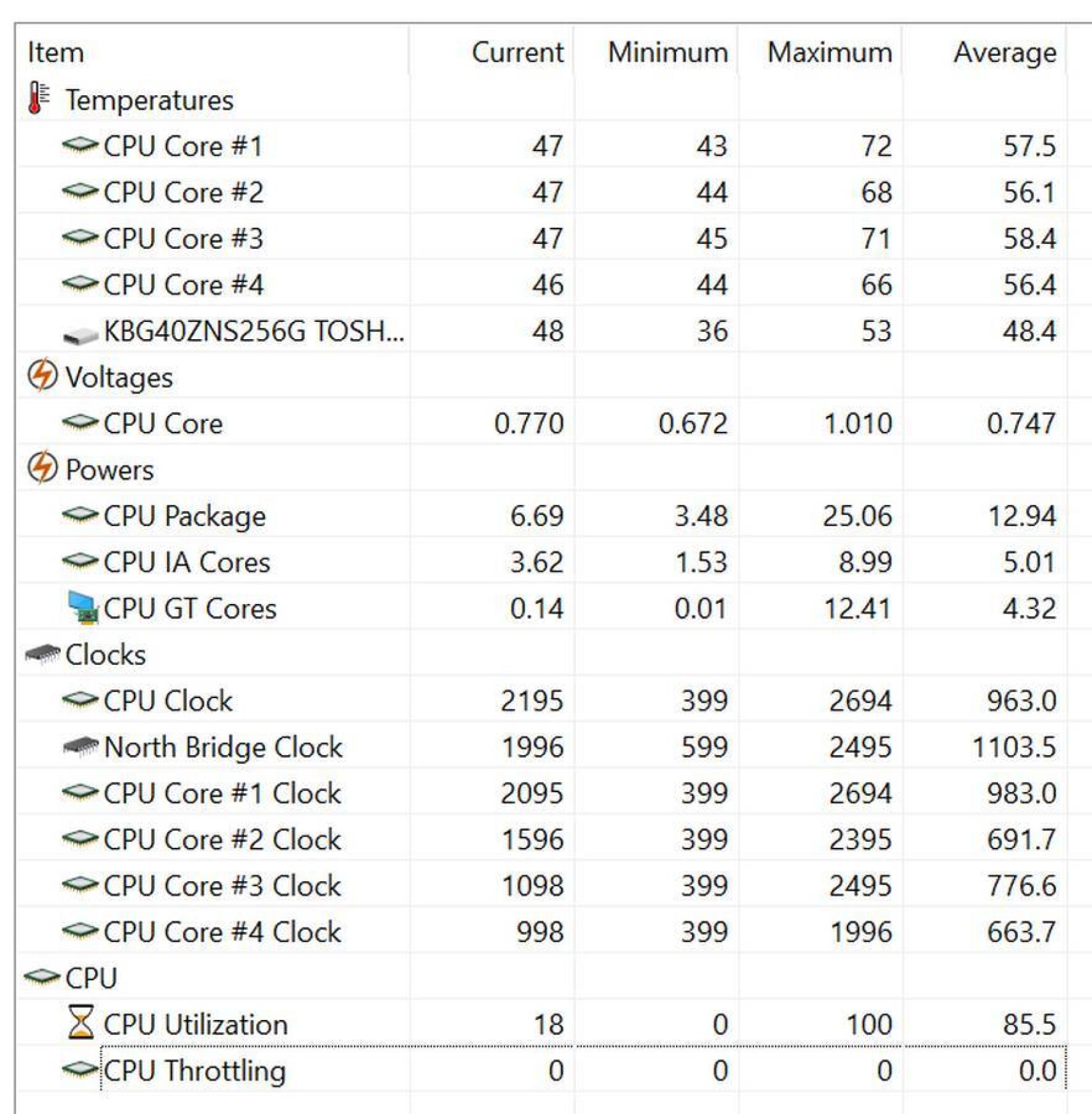This screenshot has height=1114, width=1092.
Task: Click the chip icon beside CPU Package
Action: 81,514
